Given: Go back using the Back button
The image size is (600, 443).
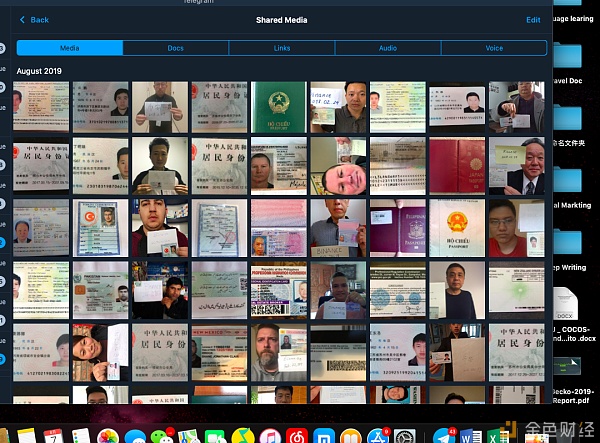Looking at the screenshot, I should [34, 20].
